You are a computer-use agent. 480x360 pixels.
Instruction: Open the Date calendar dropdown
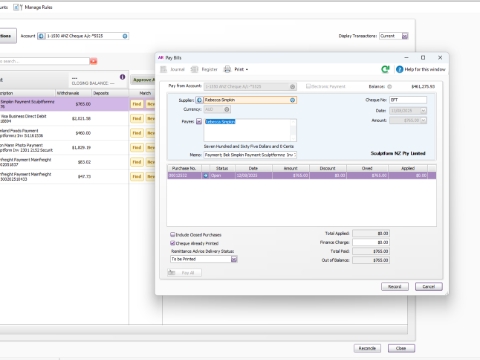pyautogui.click(x=423, y=111)
